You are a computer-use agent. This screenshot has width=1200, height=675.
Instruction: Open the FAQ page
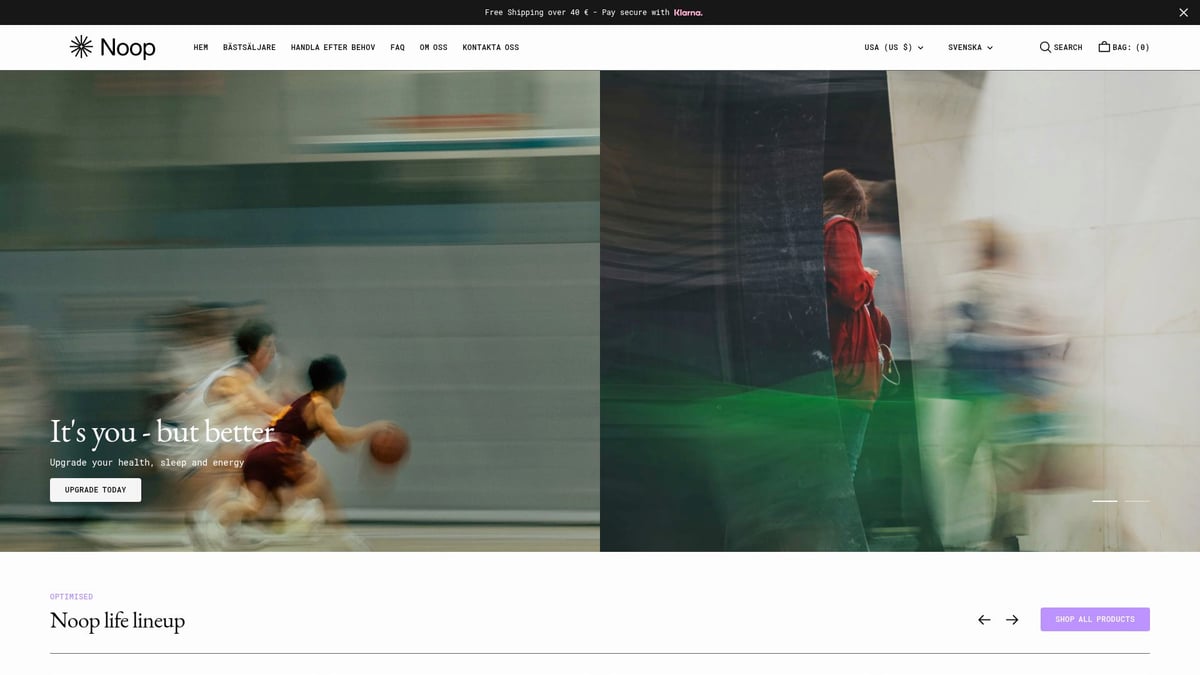397,47
